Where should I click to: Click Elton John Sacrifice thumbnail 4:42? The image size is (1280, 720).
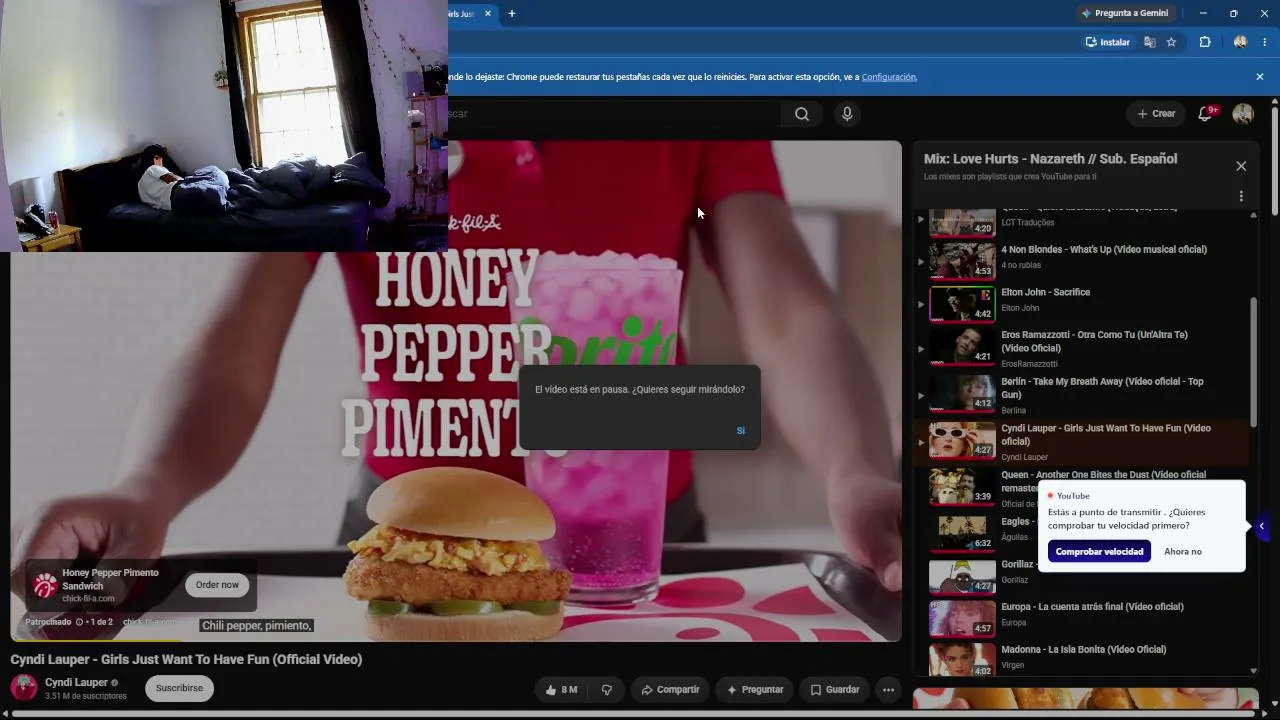tap(962, 304)
